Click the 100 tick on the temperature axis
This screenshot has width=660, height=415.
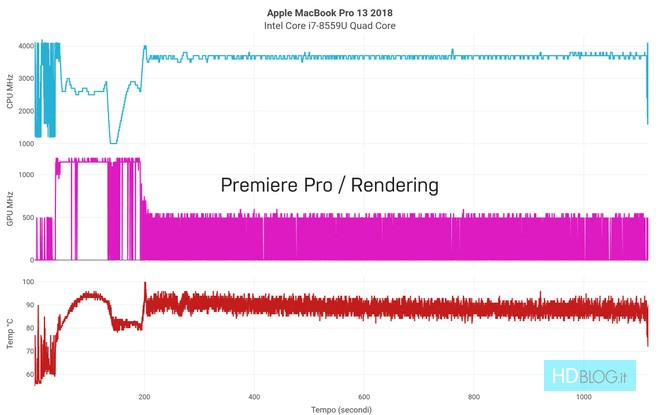(26, 283)
